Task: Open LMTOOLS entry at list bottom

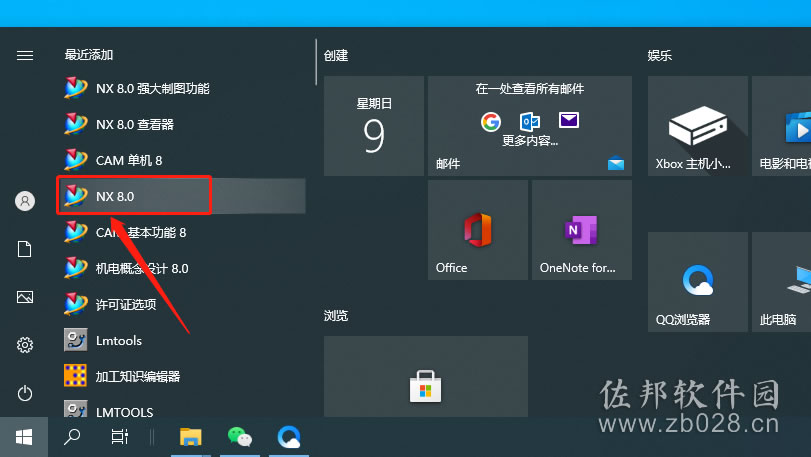Action: click(181, 408)
